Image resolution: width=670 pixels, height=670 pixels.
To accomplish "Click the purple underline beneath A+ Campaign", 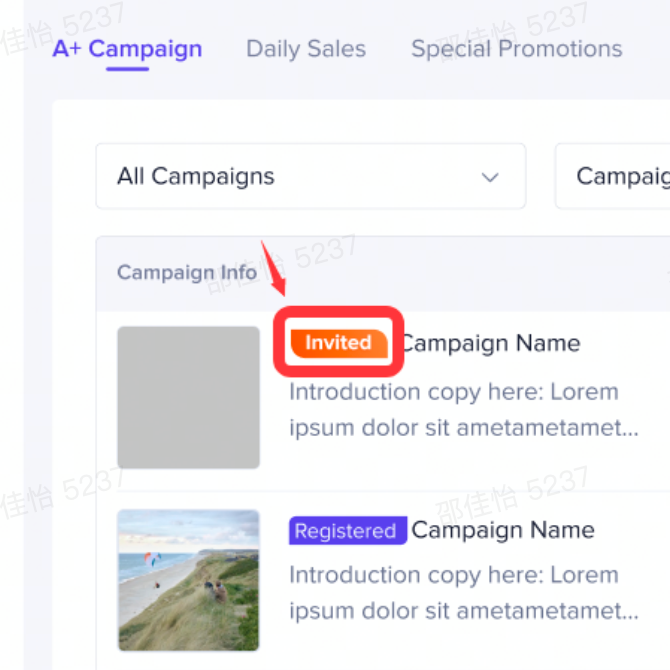I will pyautogui.click(x=127, y=69).
